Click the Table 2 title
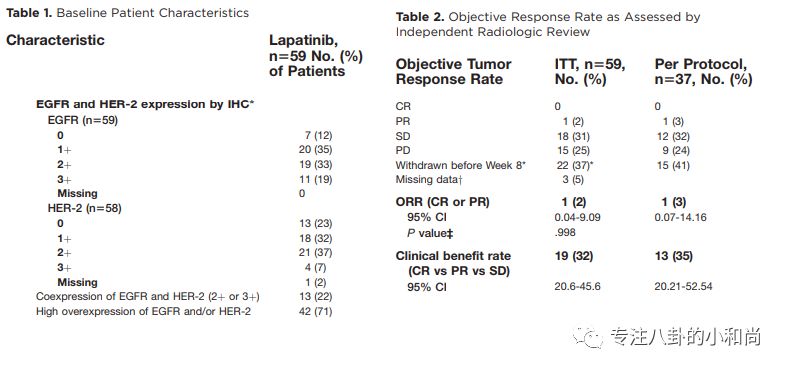Viewport: 787px width, 371px height. coord(548,24)
